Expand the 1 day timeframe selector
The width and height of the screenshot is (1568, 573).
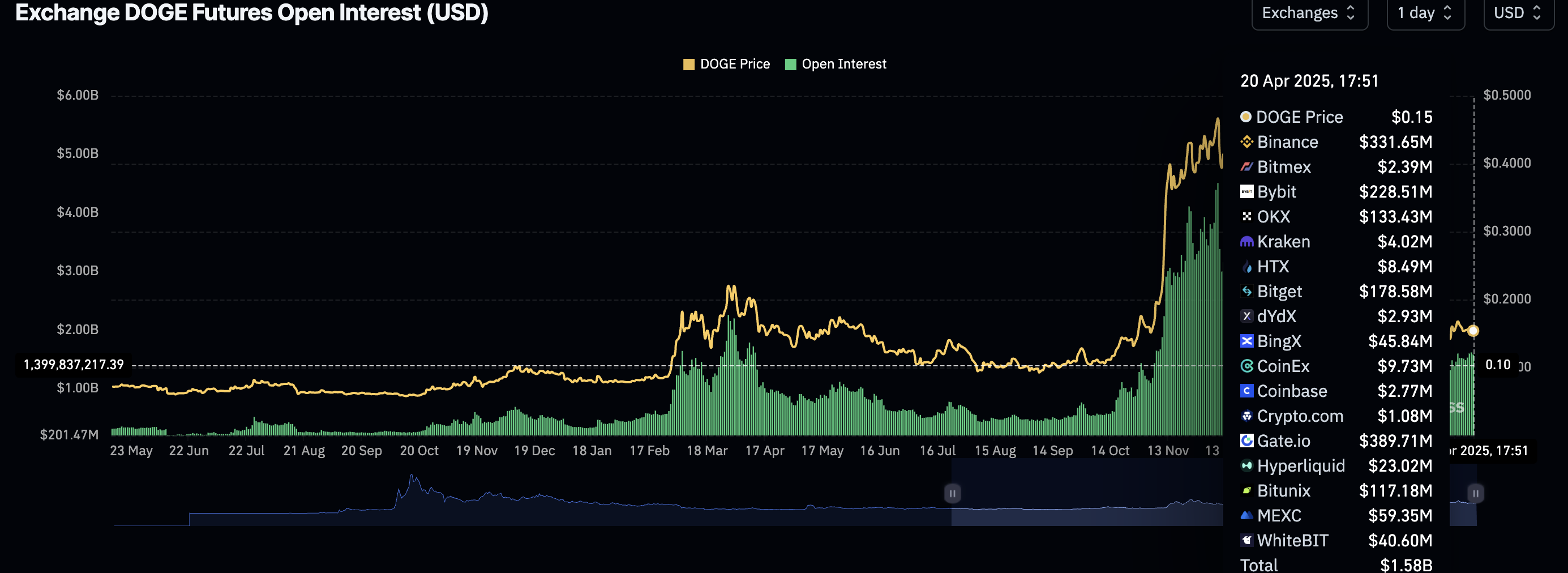1425,13
